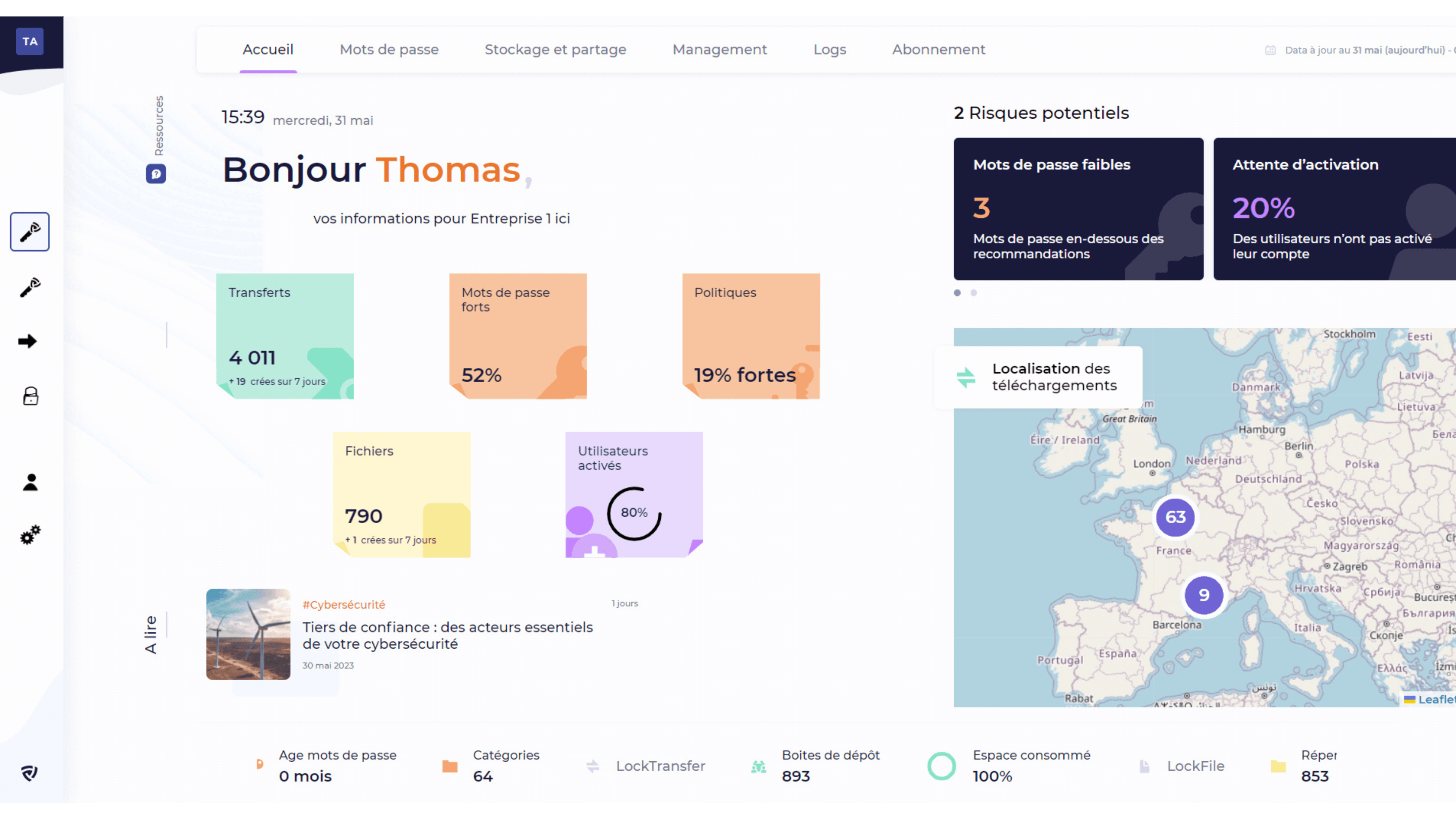Switch to the Mots de passe tab

pos(389,50)
